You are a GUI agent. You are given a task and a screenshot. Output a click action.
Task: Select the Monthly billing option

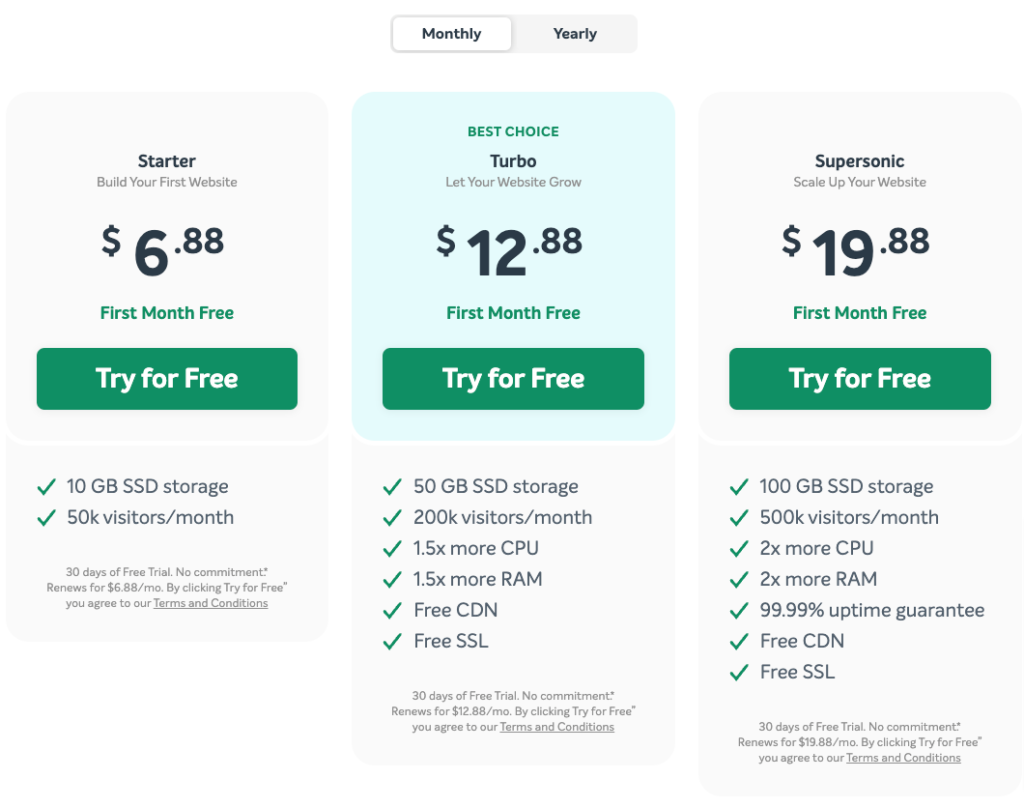[x=451, y=34]
